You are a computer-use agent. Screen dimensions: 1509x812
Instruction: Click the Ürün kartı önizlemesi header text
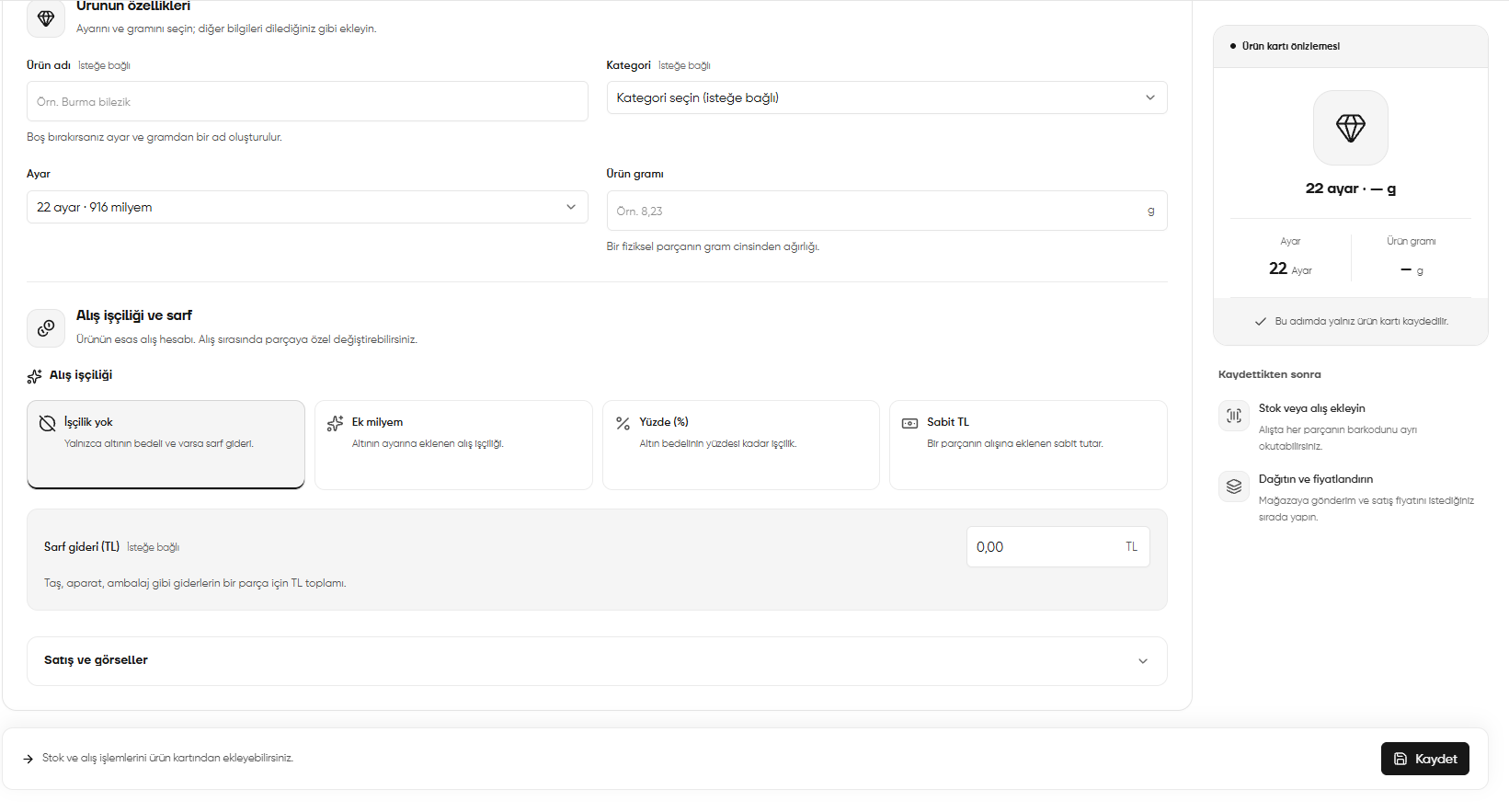1291,46
